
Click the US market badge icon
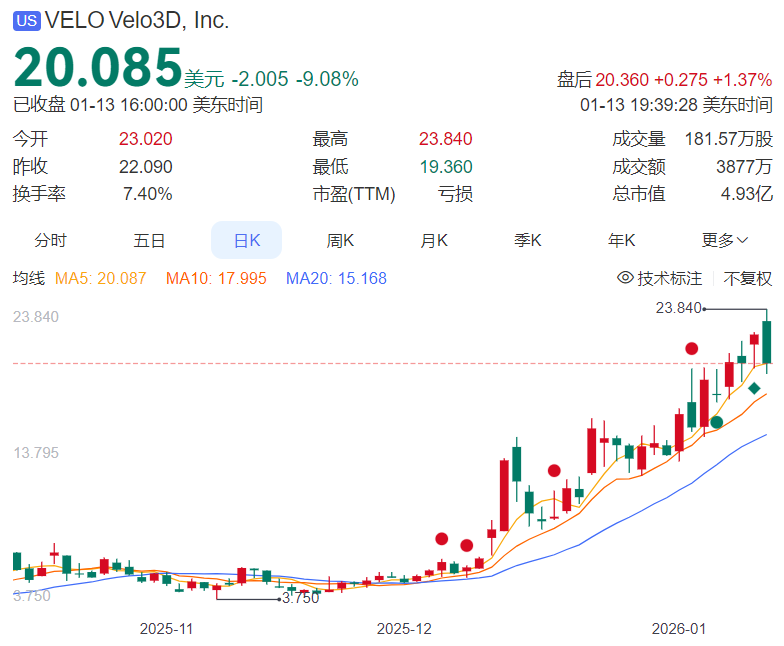[x=26, y=21]
